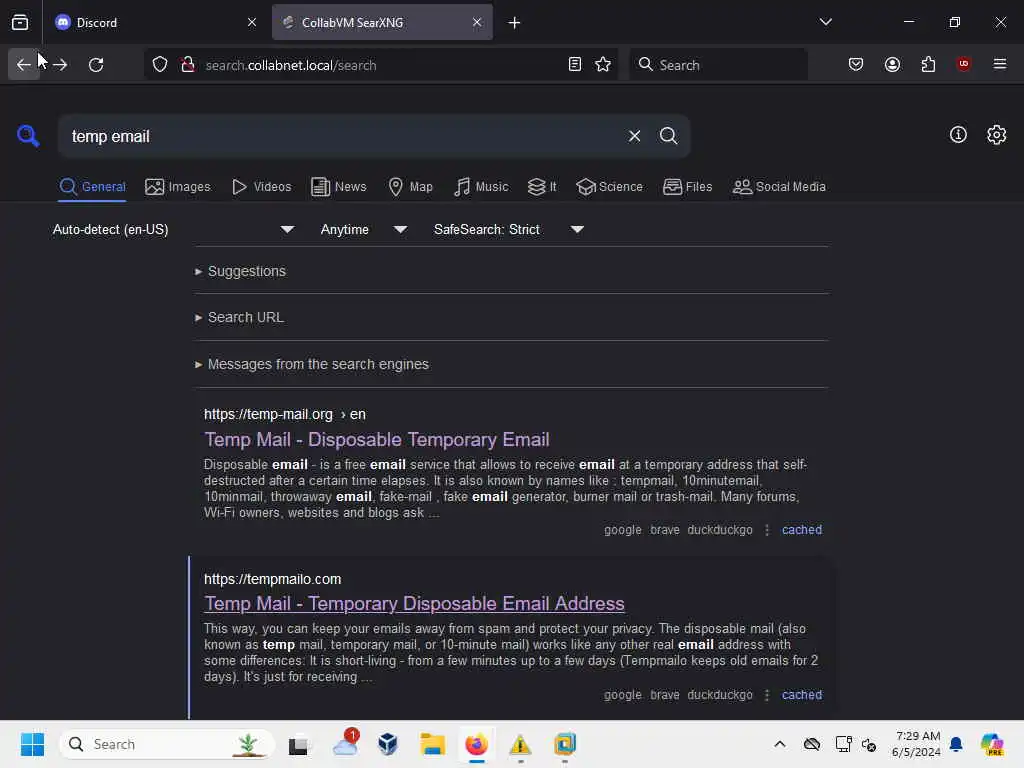The width and height of the screenshot is (1024, 768).
Task: Select the Map search category
Action: pos(410,187)
